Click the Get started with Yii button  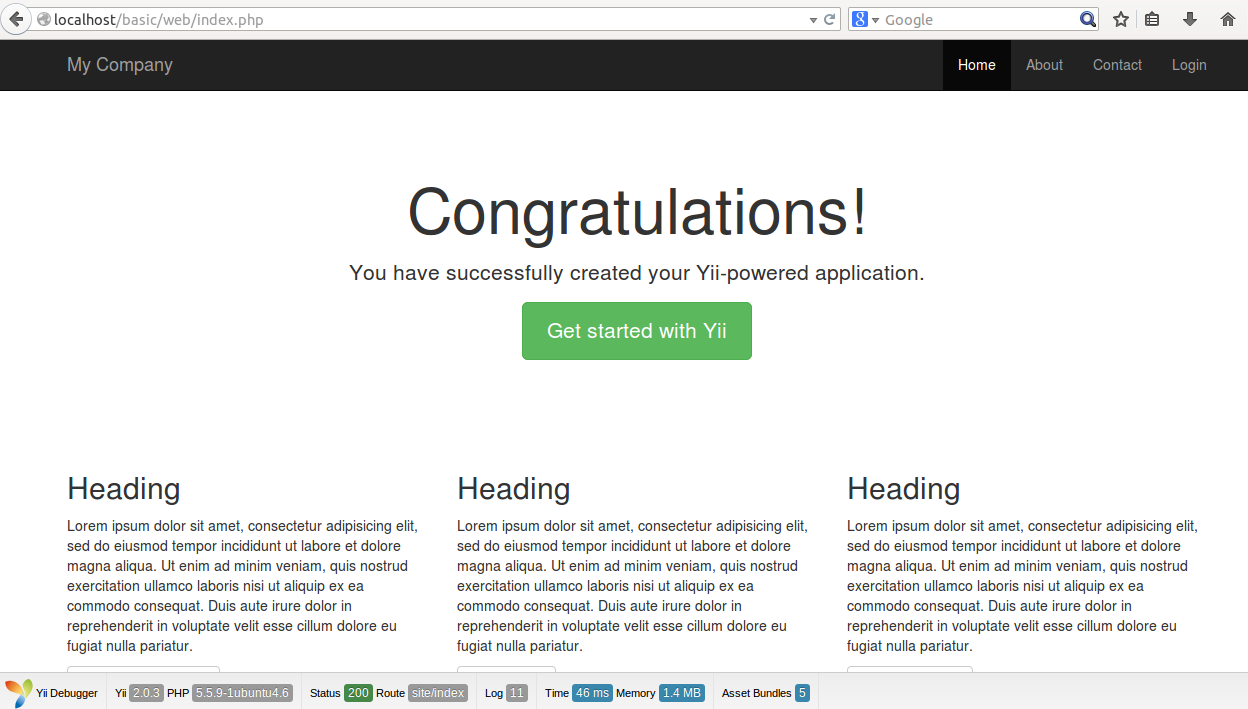(x=636, y=330)
